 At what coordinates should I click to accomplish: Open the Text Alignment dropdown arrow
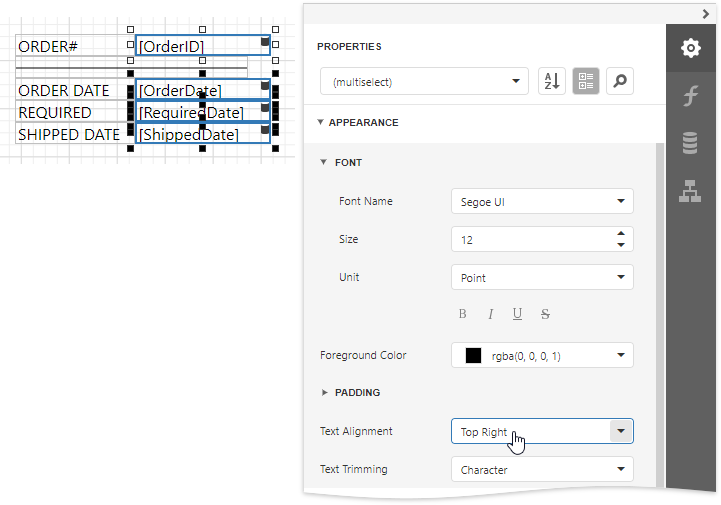click(x=621, y=432)
